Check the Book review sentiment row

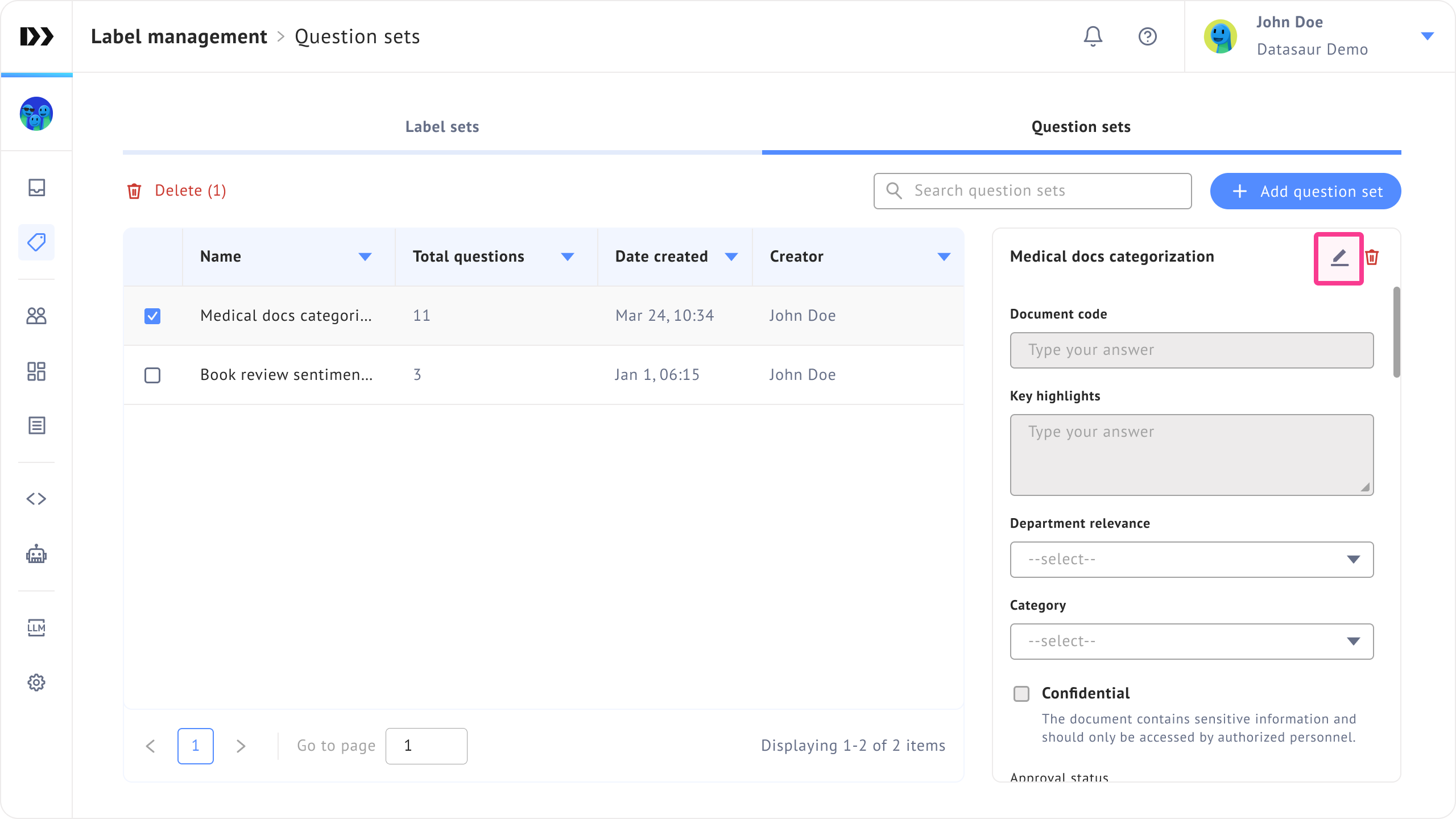[152, 375]
